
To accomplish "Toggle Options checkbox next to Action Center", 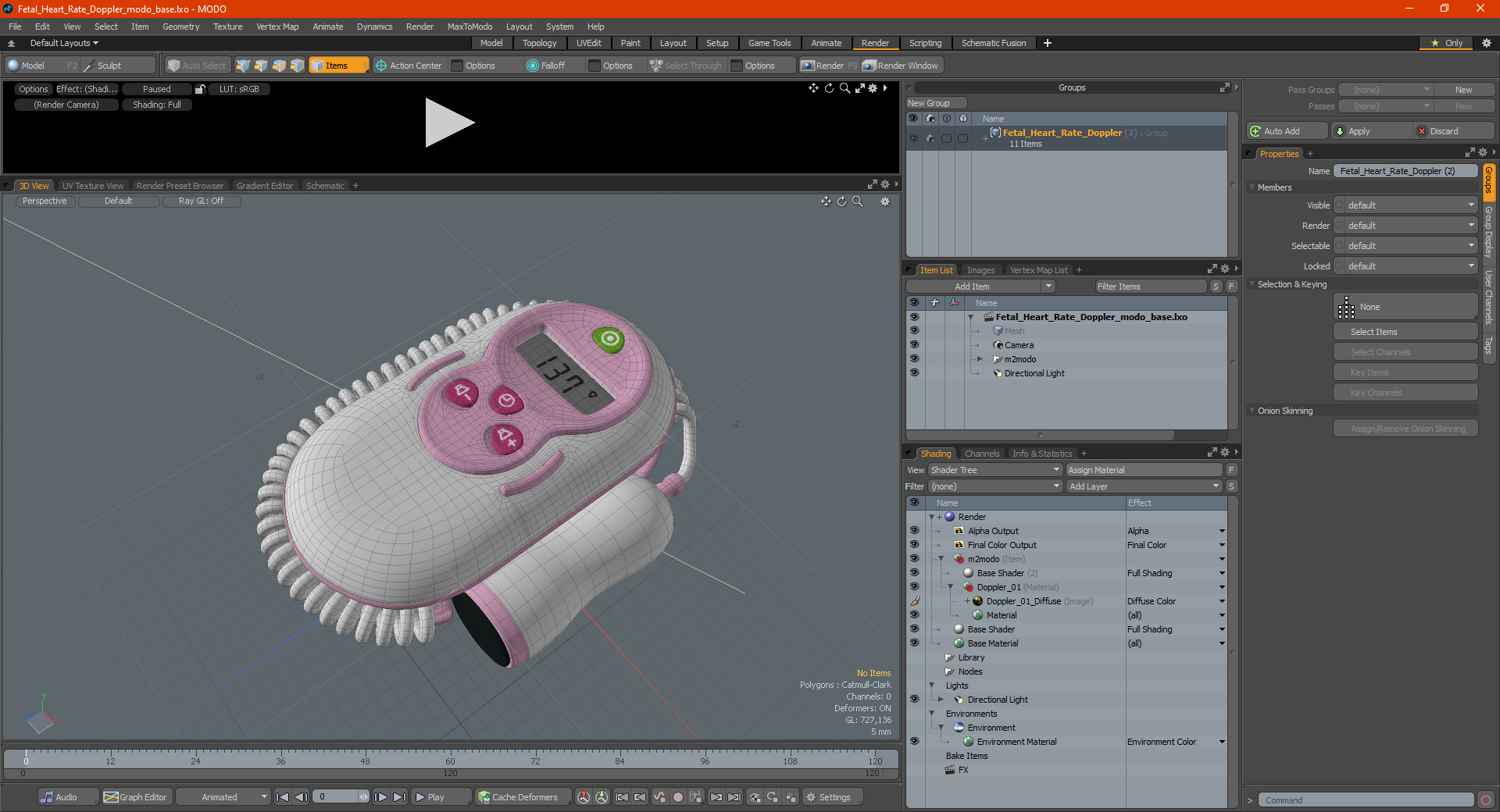I will pos(458,66).
